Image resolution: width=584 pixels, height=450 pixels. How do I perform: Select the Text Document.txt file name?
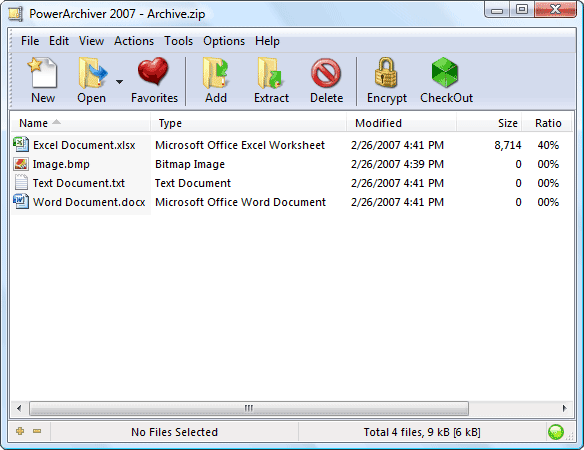pos(79,183)
